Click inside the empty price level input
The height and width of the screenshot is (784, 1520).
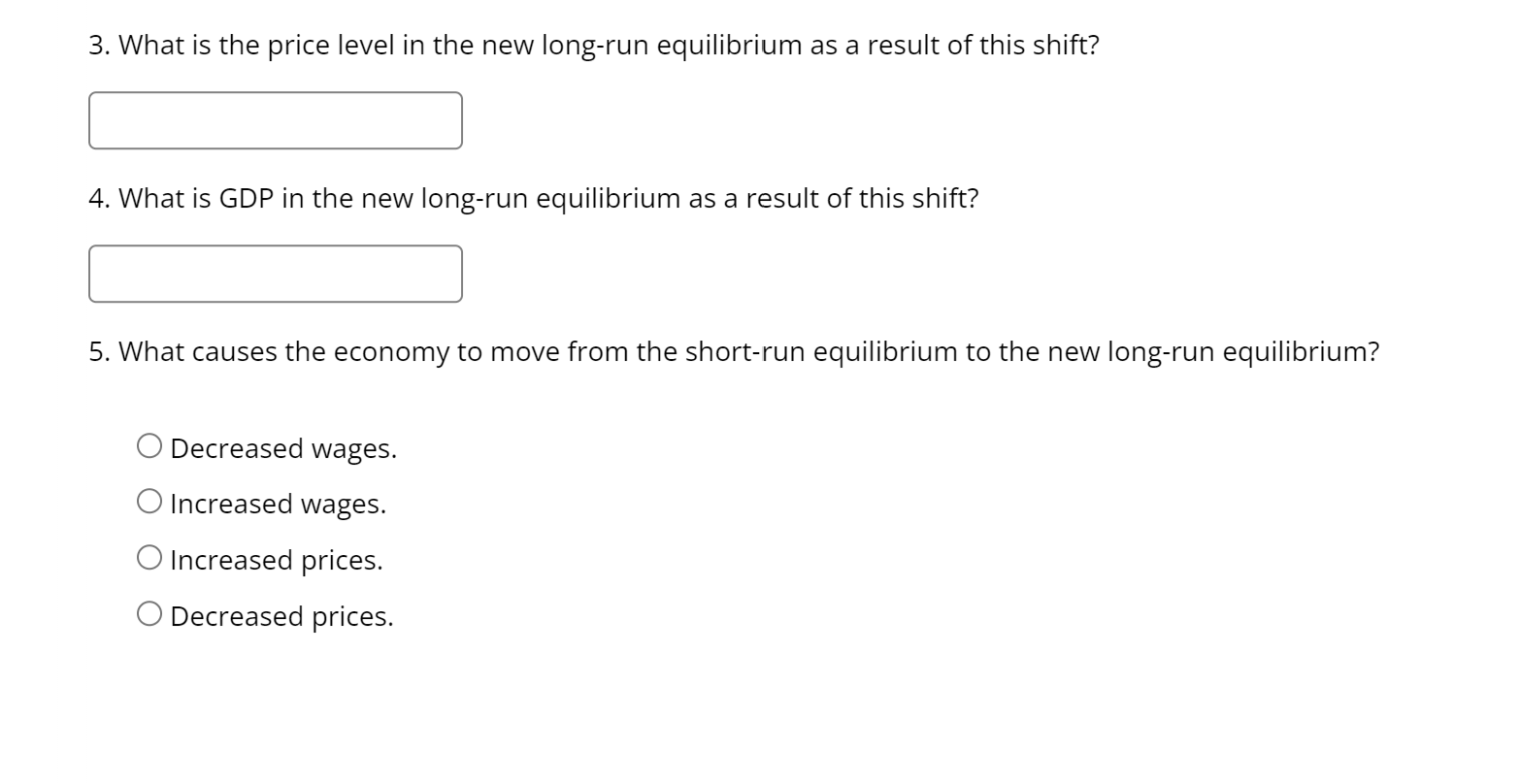pyautogui.click(x=275, y=119)
